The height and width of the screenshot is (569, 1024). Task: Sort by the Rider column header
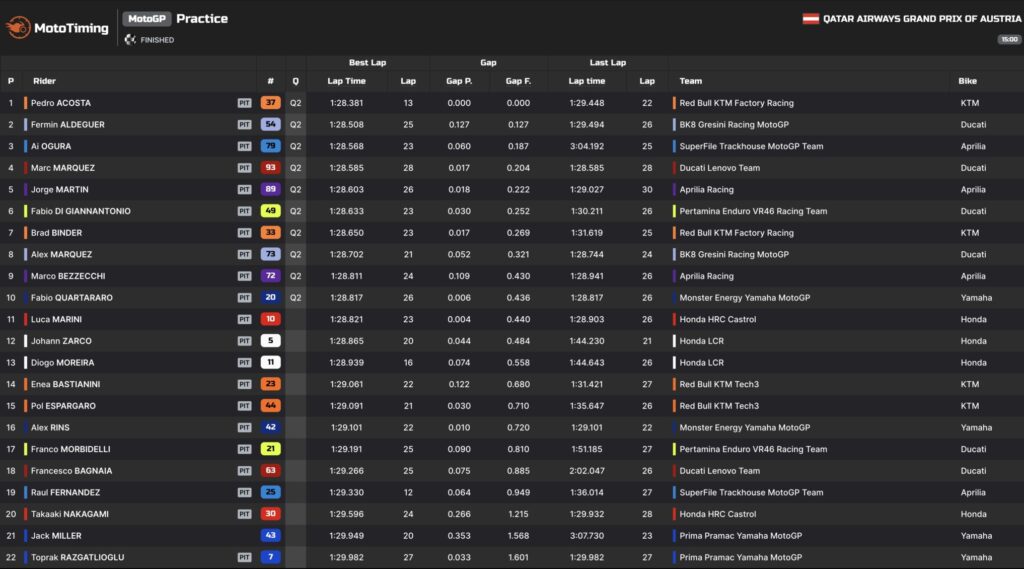[44, 81]
